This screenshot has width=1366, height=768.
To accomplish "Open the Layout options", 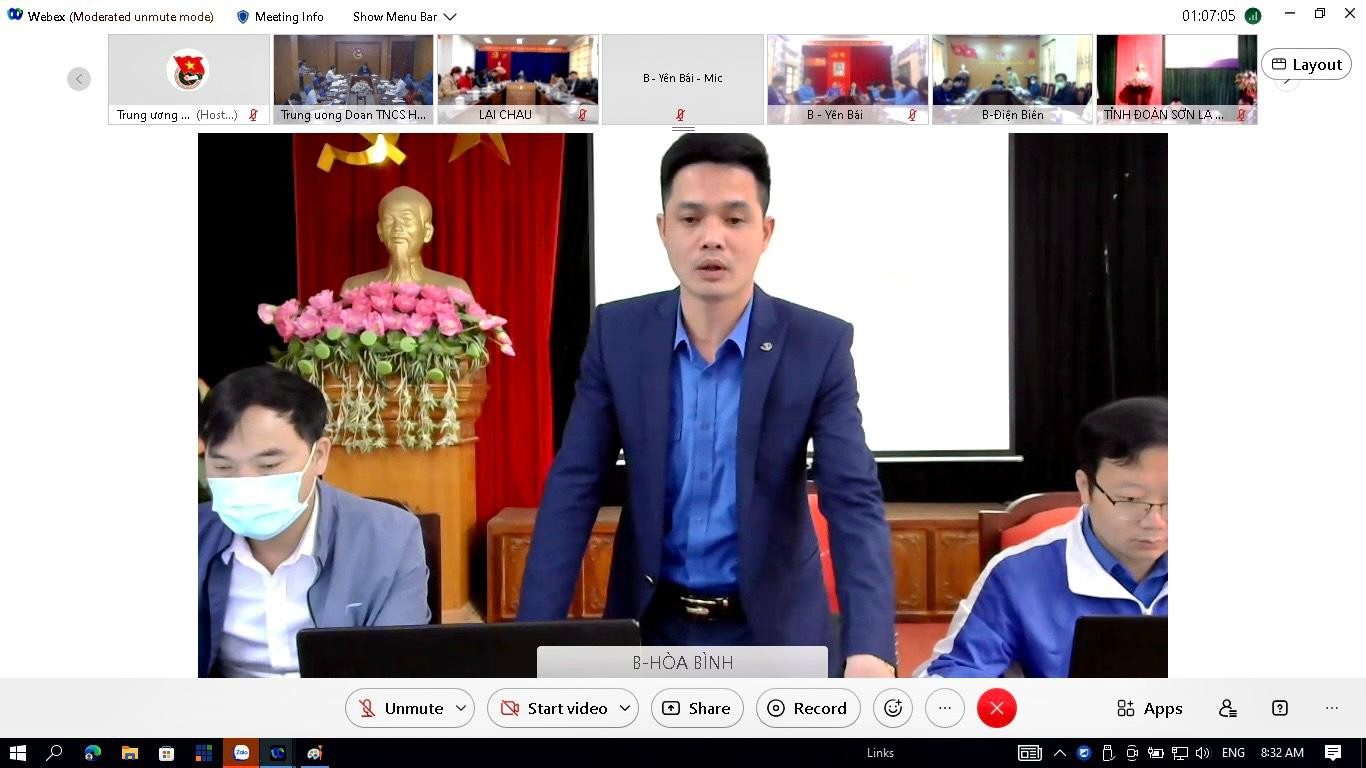I will pos(1307,63).
